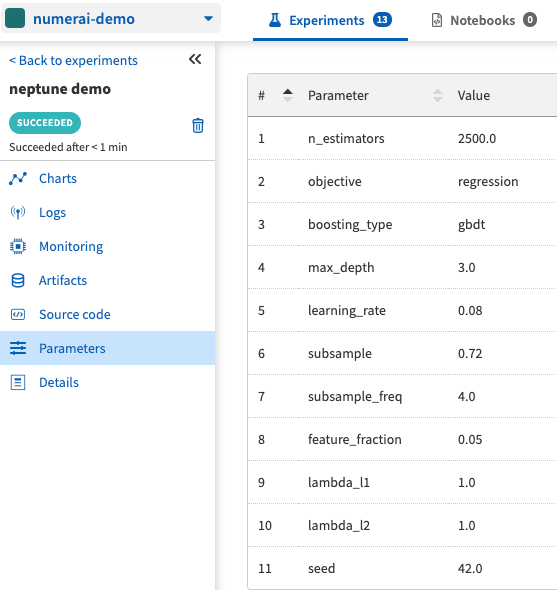Sort the table by # column

pos(288,95)
